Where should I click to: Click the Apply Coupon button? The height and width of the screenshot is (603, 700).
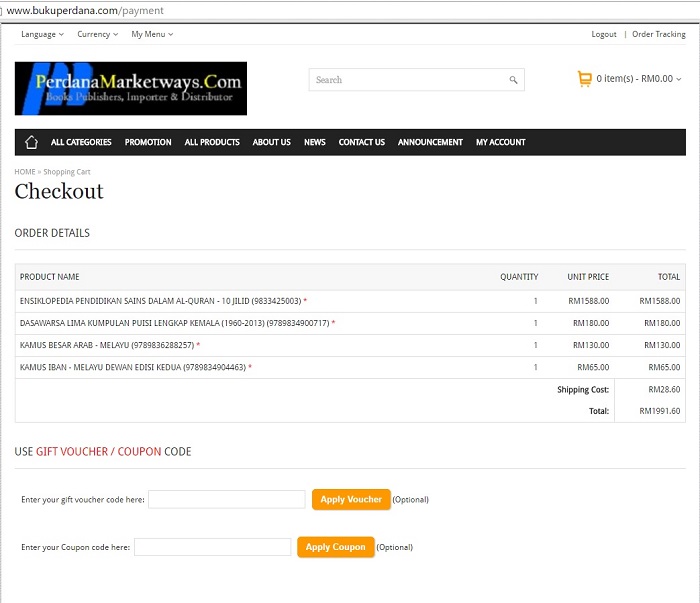pos(336,547)
